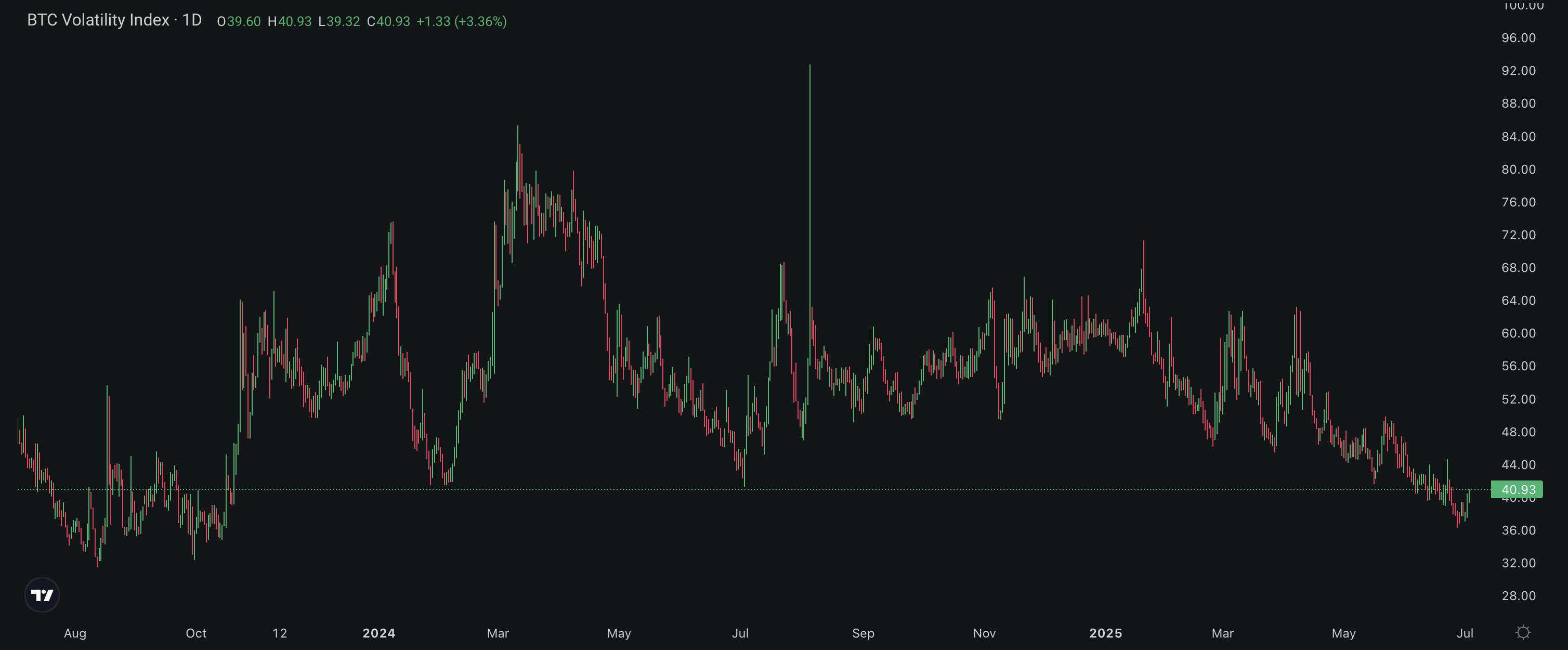This screenshot has width=1568, height=650.
Task: Click the 28.00 price scale value
Action: click(1519, 596)
